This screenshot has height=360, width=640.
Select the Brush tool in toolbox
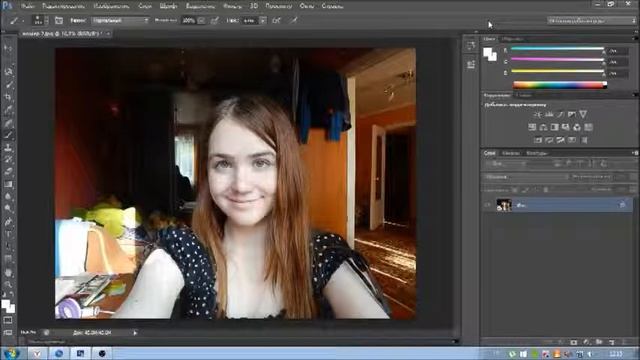8,135
